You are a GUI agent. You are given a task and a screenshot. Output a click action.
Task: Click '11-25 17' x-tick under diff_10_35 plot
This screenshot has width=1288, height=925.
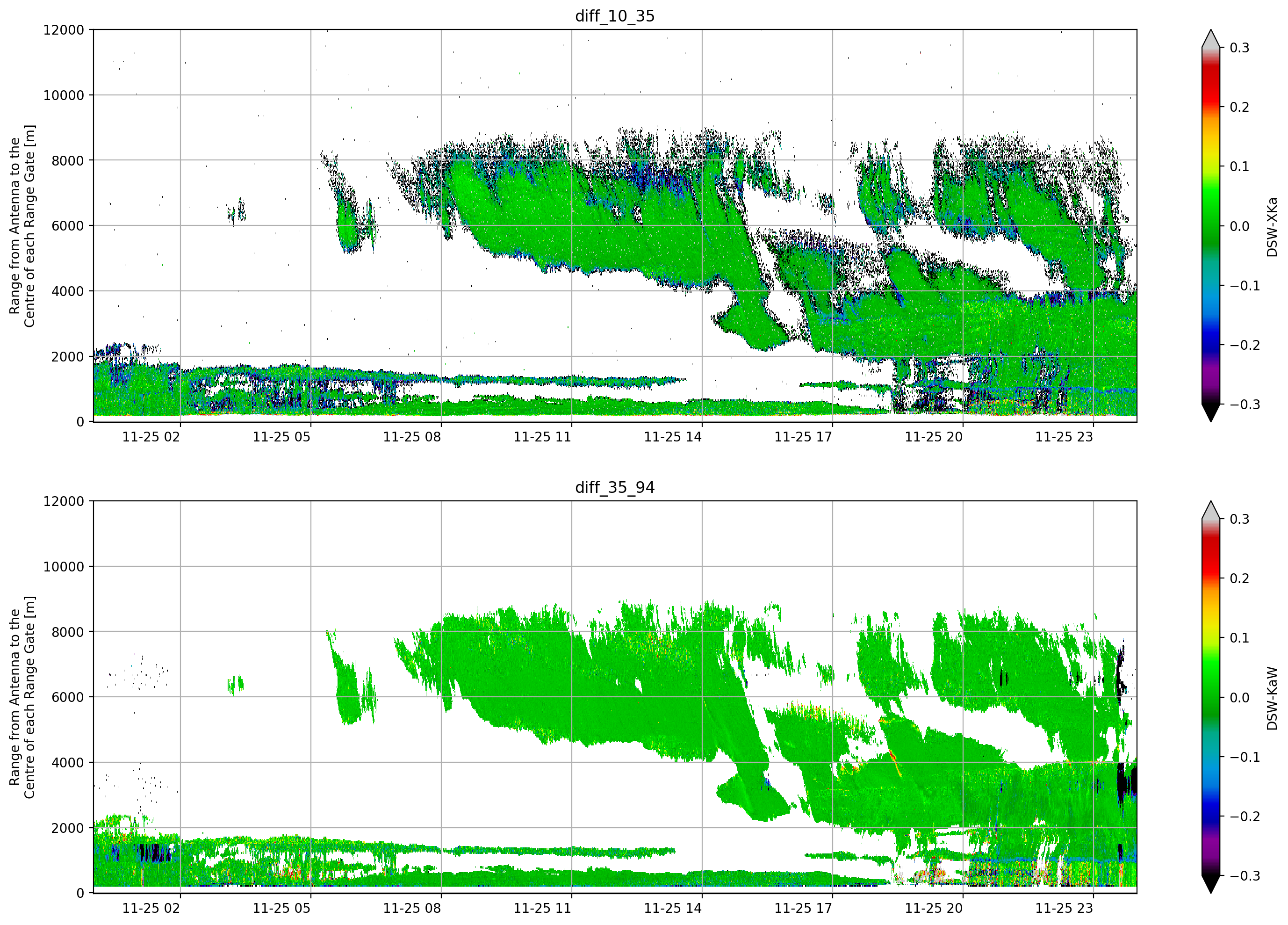(804, 437)
